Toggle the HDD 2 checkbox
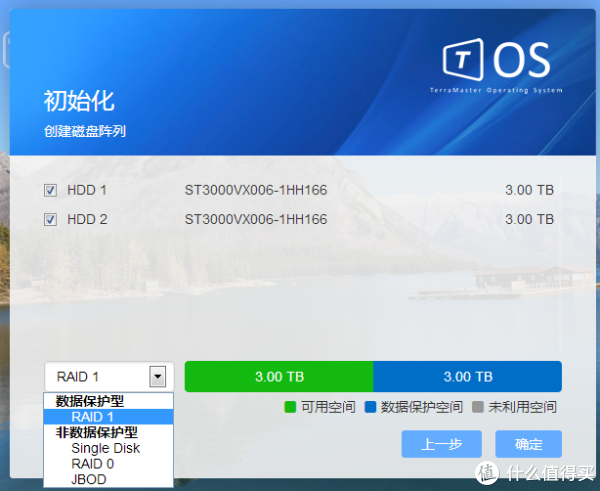600x491 pixels. [51, 219]
